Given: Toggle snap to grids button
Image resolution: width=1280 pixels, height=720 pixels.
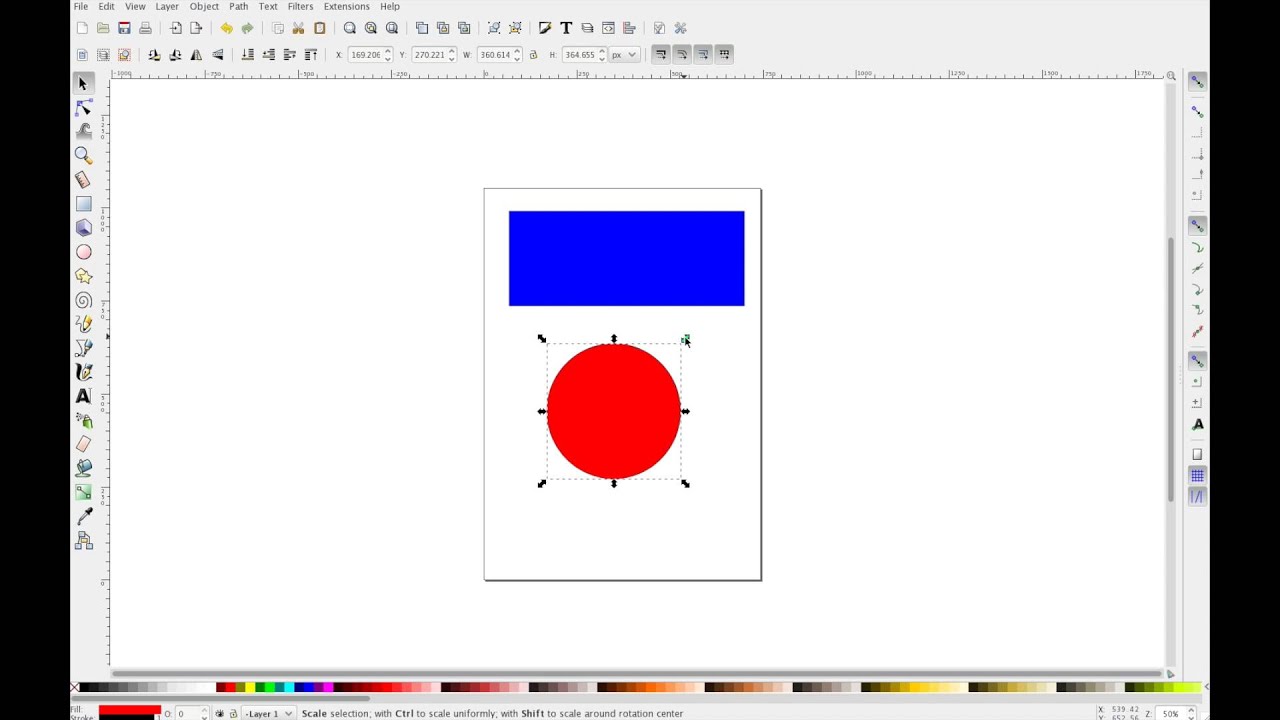Looking at the screenshot, I should point(1197,476).
